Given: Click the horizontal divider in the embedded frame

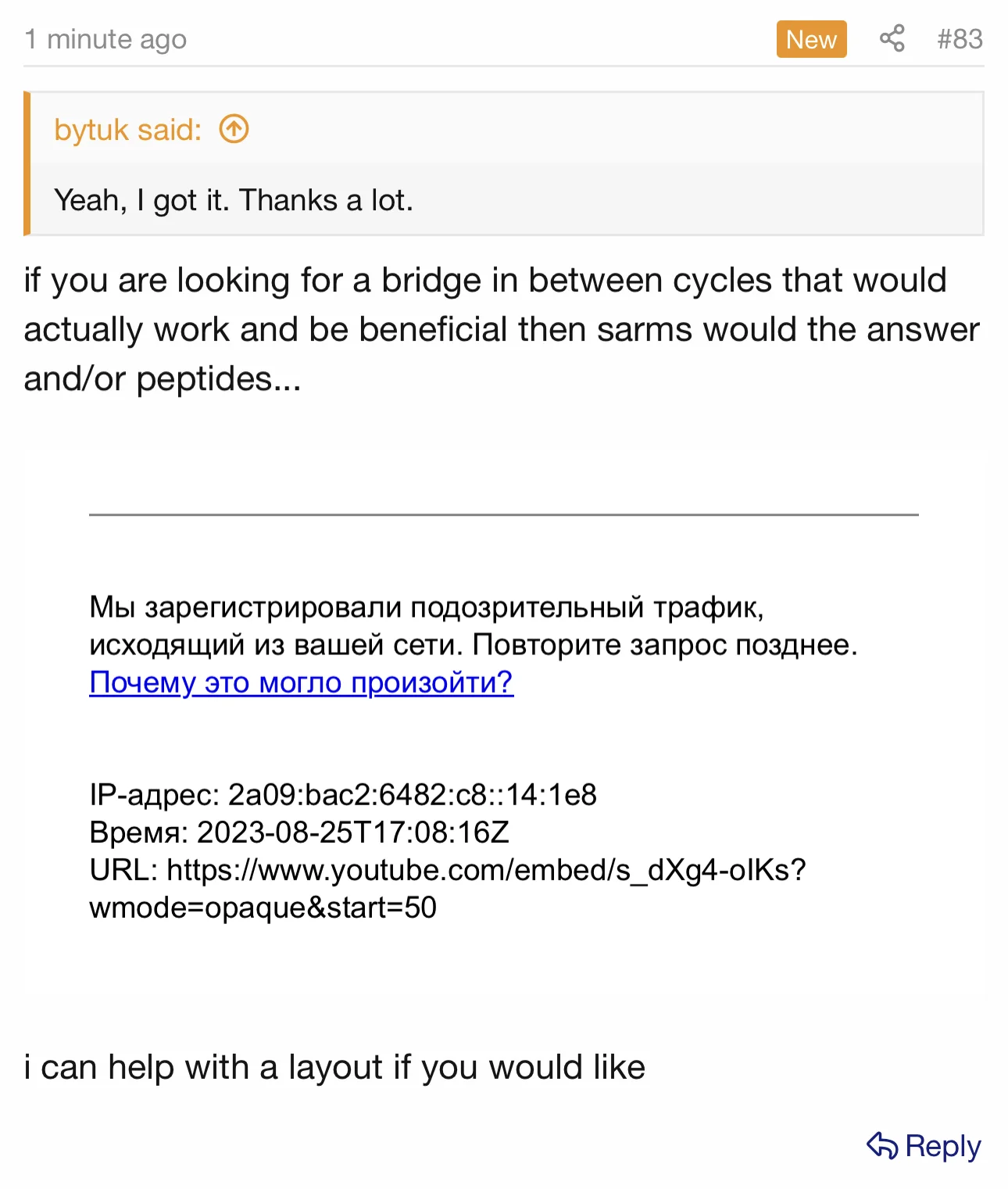Looking at the screenshot, I should pos(503,514).
